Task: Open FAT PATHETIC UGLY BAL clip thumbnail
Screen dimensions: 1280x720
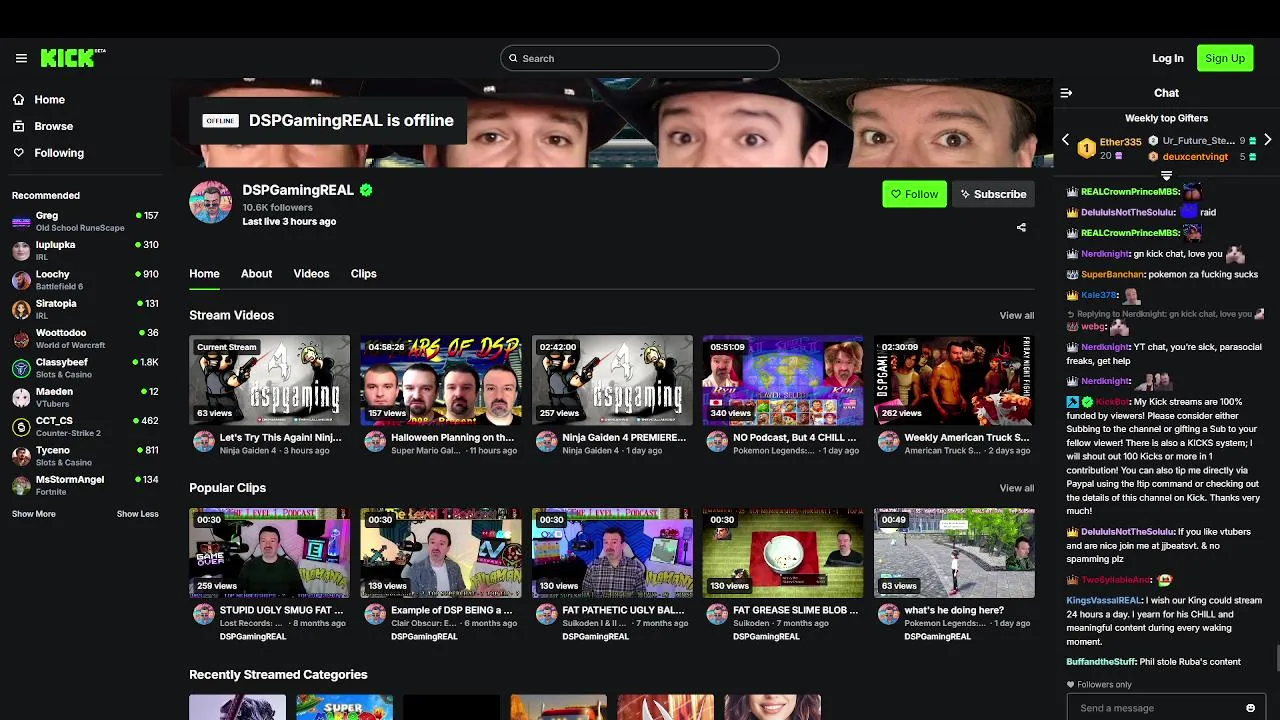Action: [x=612, y=553]
